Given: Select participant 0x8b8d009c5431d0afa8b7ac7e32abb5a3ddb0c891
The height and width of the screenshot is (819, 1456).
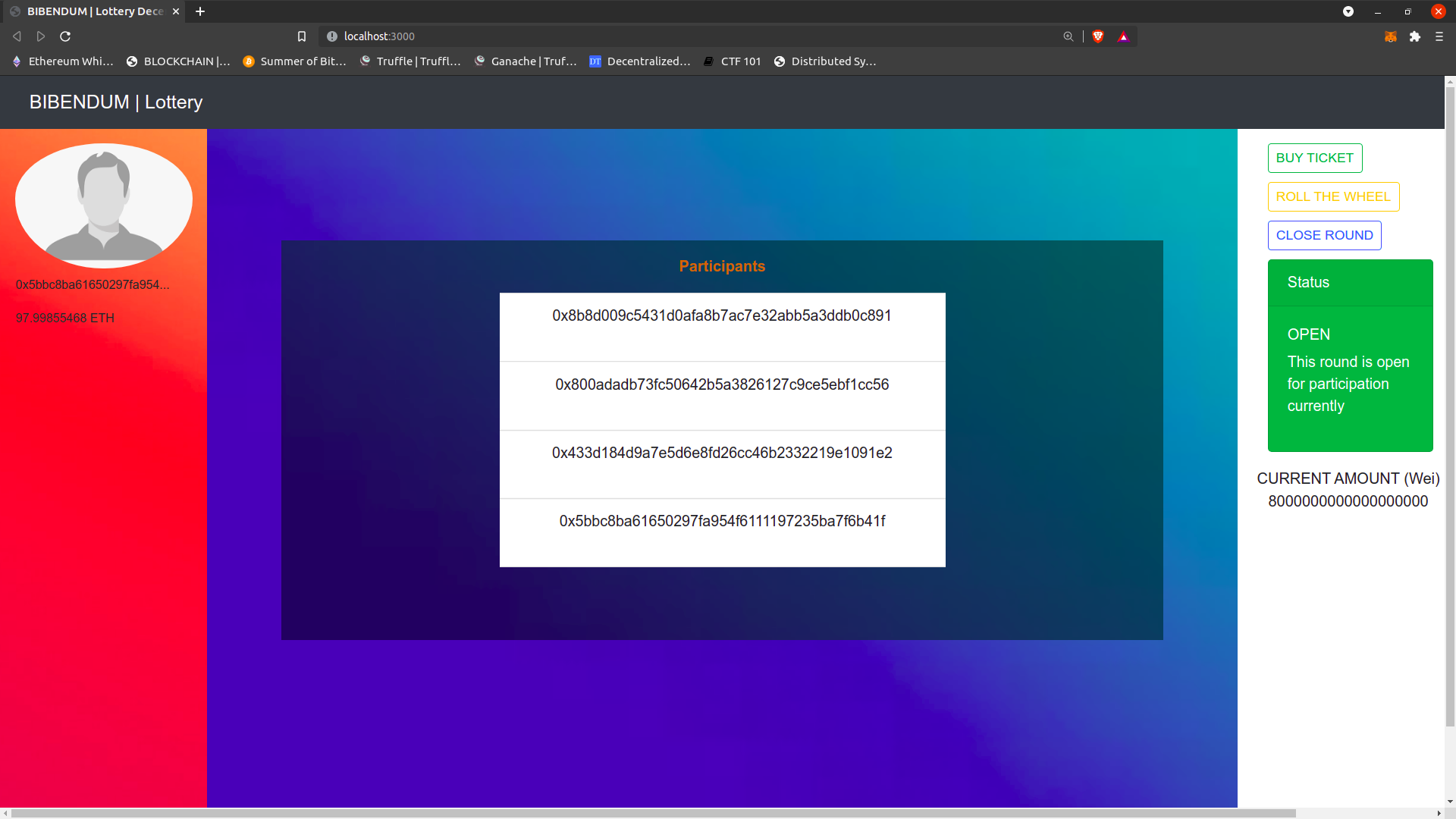Looking at the screenshot, I should (722, 327).
